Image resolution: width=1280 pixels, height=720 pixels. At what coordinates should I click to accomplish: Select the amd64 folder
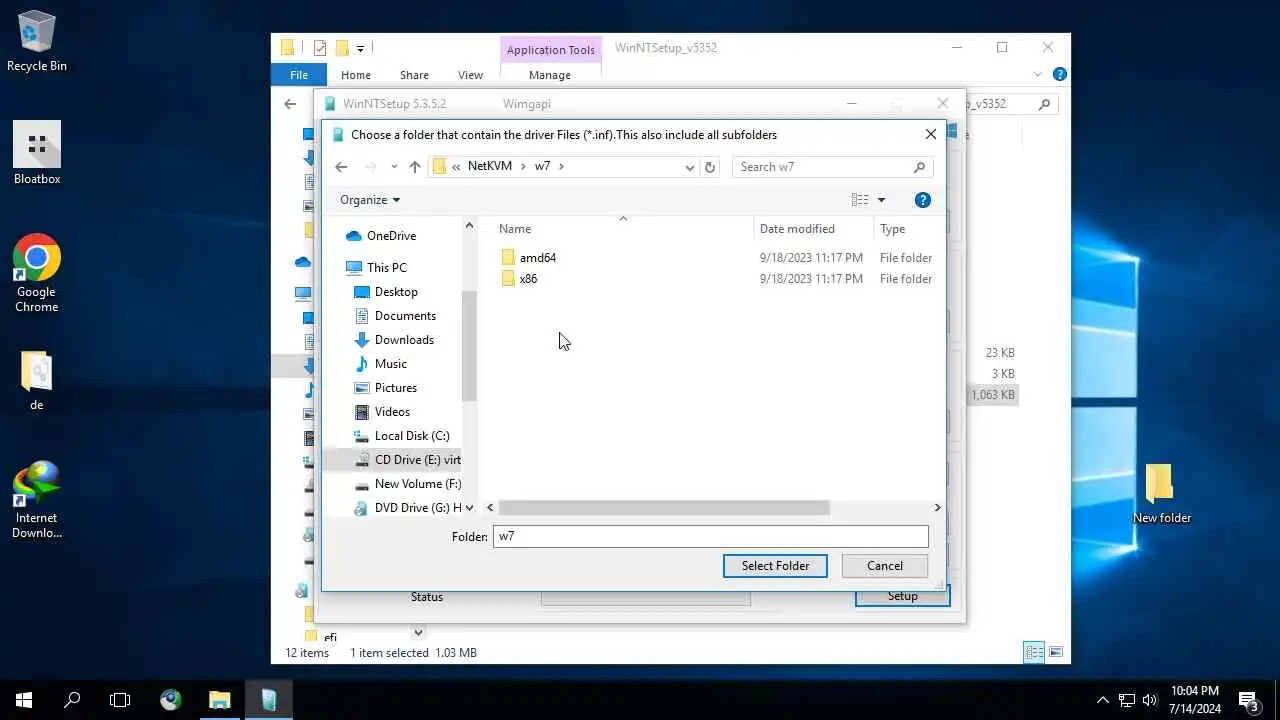tap(537, 257)
